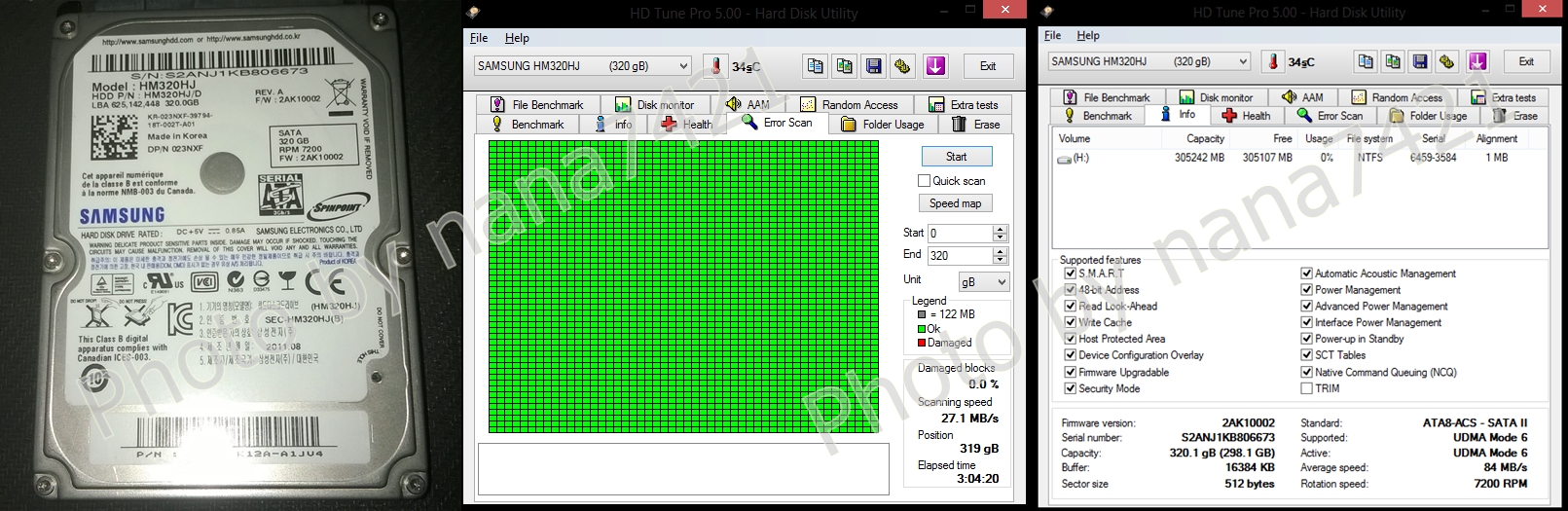The width and height of the screenshot is (1568, 511).
Task: Toggle the Host Protected Area checkbox
Action: coord(1071,339)
